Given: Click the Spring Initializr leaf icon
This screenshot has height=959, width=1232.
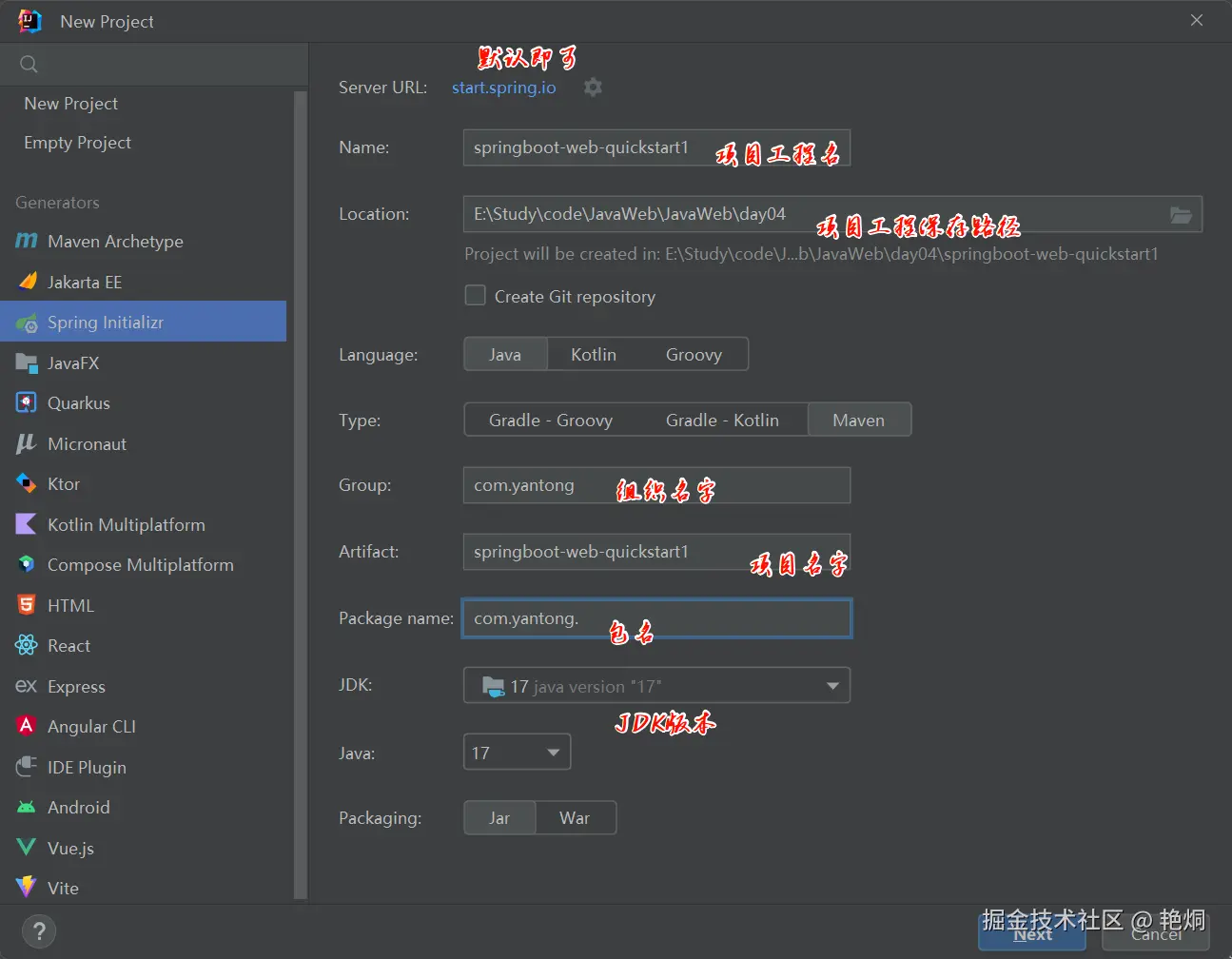Looking at the screenshot, I should [27, 323].
